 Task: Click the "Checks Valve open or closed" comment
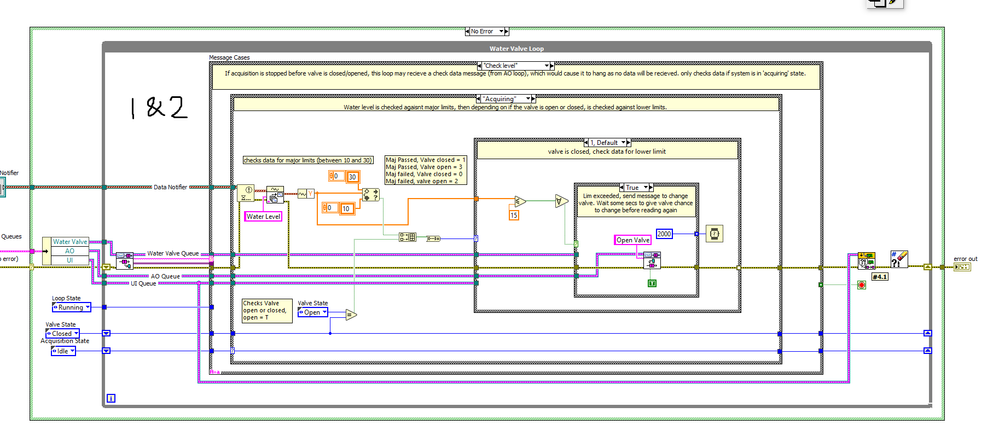[267, 311]
